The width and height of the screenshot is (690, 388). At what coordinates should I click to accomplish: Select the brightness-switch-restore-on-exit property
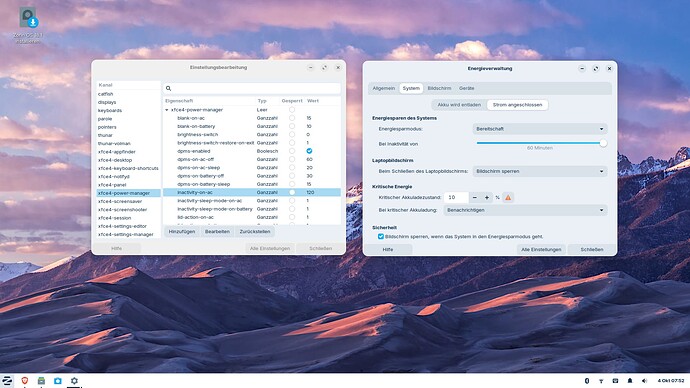tap(252, 143)
